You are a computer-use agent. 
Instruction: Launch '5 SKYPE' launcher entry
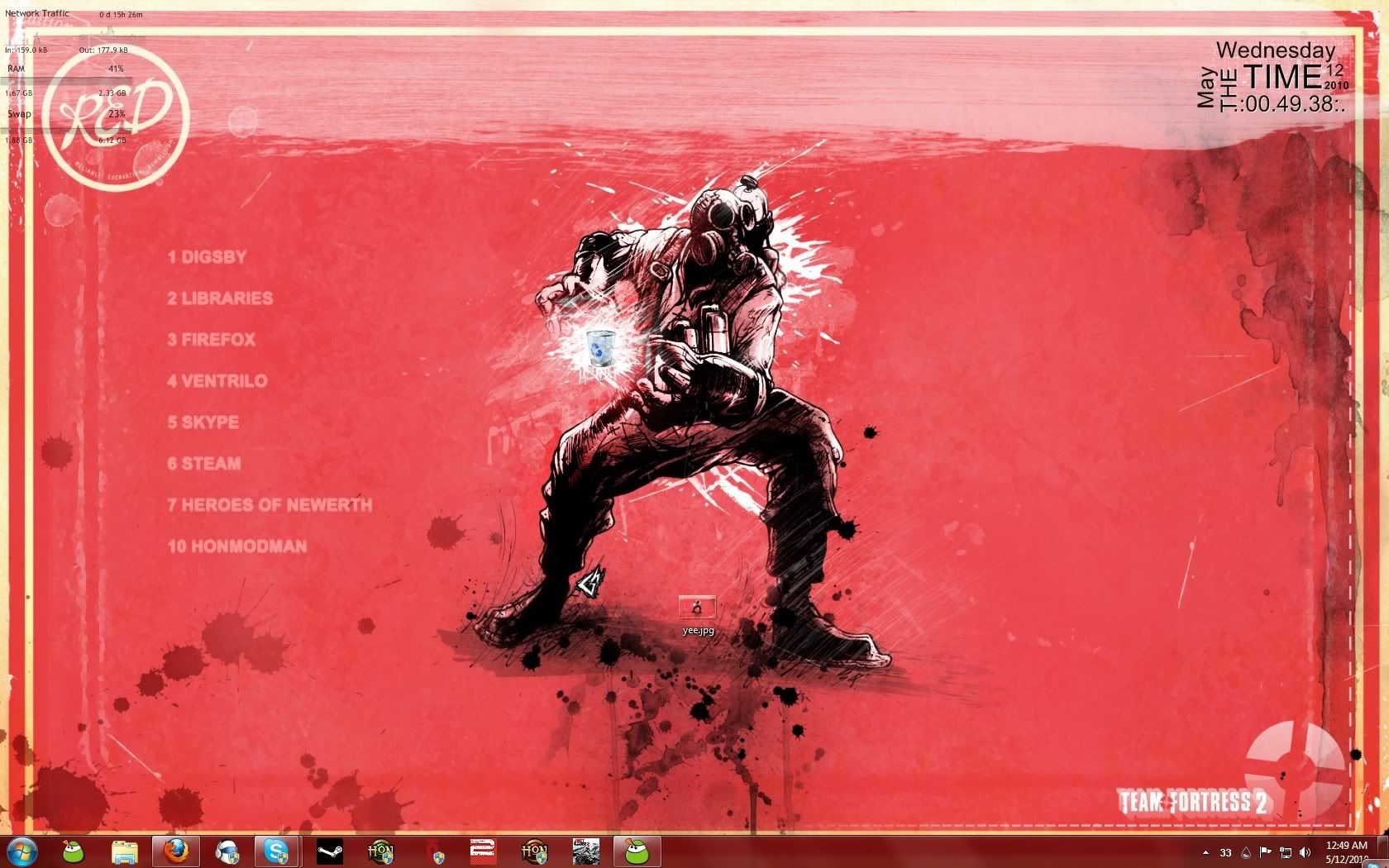coord(203,422)
